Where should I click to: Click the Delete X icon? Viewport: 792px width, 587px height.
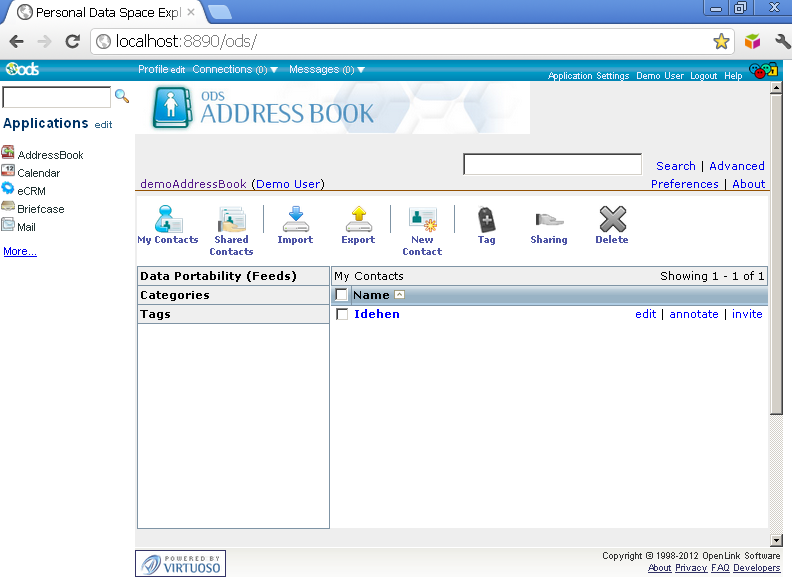pyautogui.click(x=612, y=220)
